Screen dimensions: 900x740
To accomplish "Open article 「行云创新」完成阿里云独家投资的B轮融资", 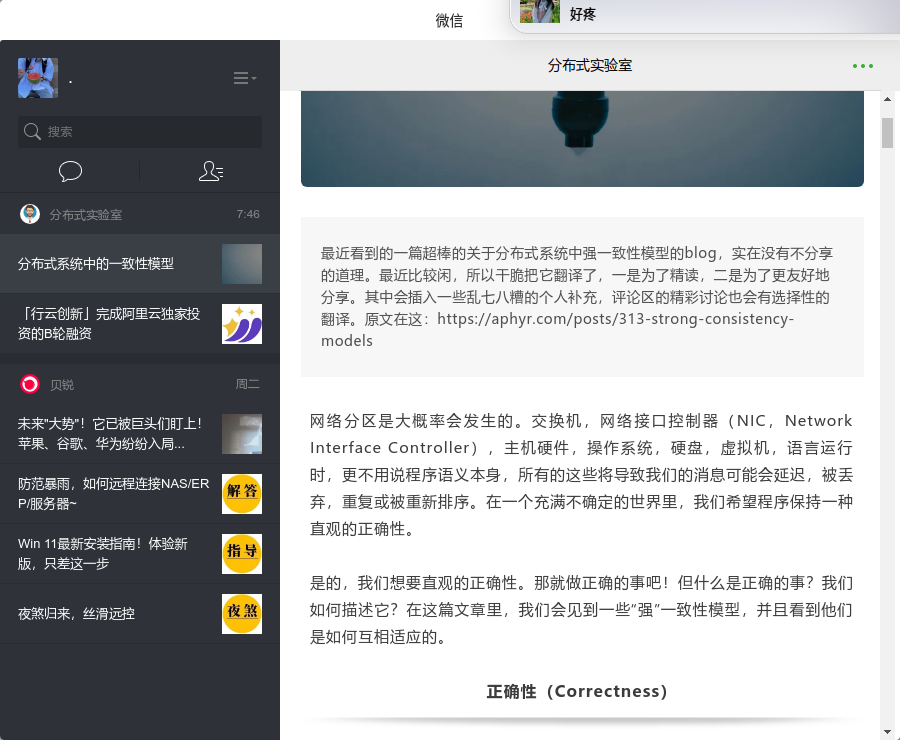I will coord(140,324).
